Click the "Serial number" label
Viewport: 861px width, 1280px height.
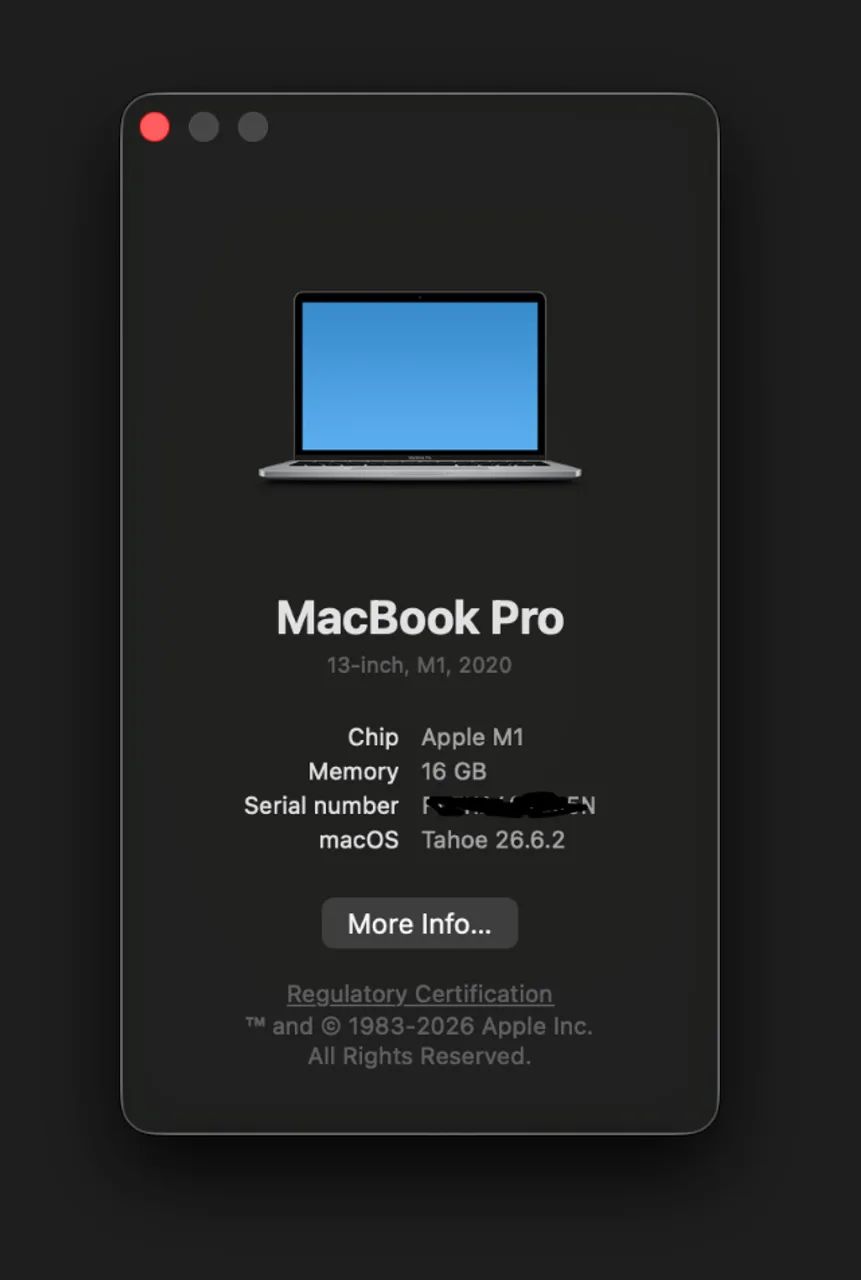pyautogui.click(x=321, y=805)
